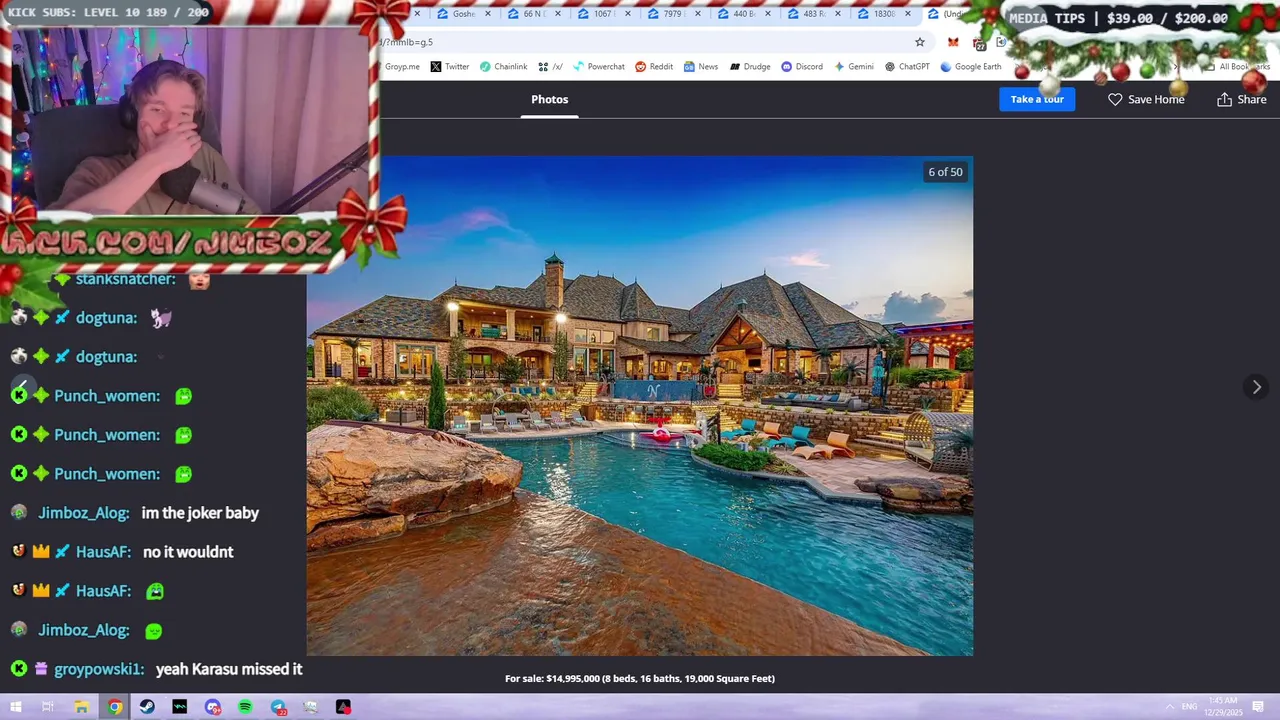Image resolution: width=1280 pixels, height=720 pixels.
Task: Click the MEDIA TIPS goal overlay
Action: [1118, 18]
